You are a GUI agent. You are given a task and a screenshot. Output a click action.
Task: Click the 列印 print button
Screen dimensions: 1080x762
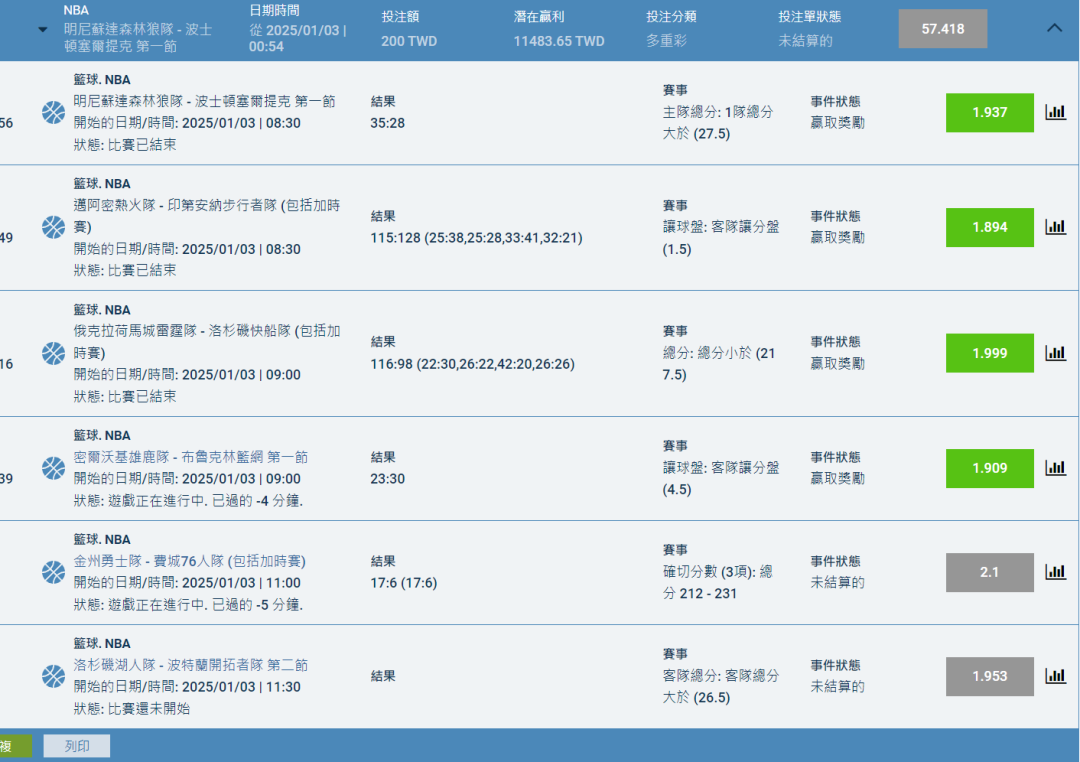pos(76,745)
